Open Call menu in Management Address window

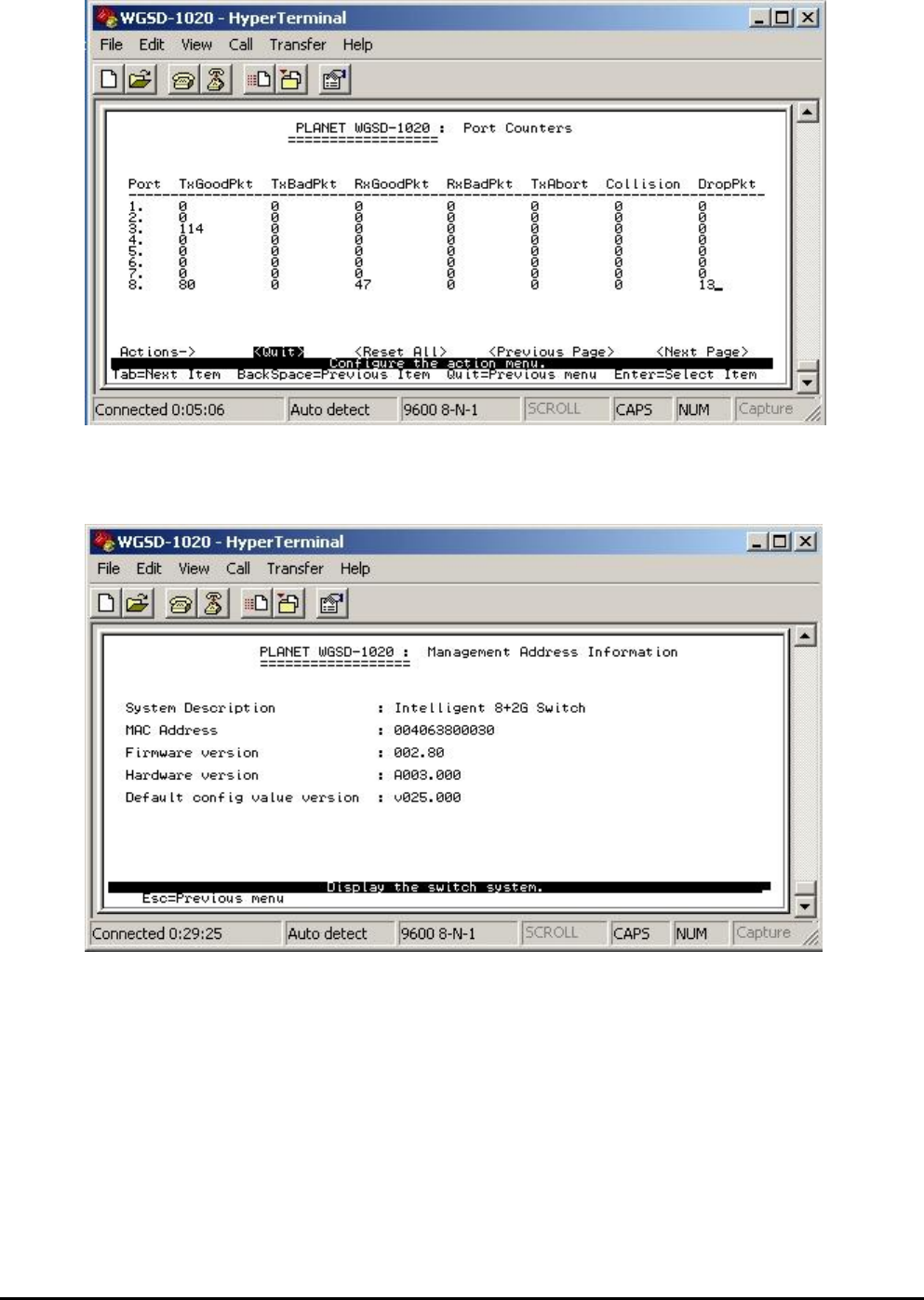(x=238, y=569)
